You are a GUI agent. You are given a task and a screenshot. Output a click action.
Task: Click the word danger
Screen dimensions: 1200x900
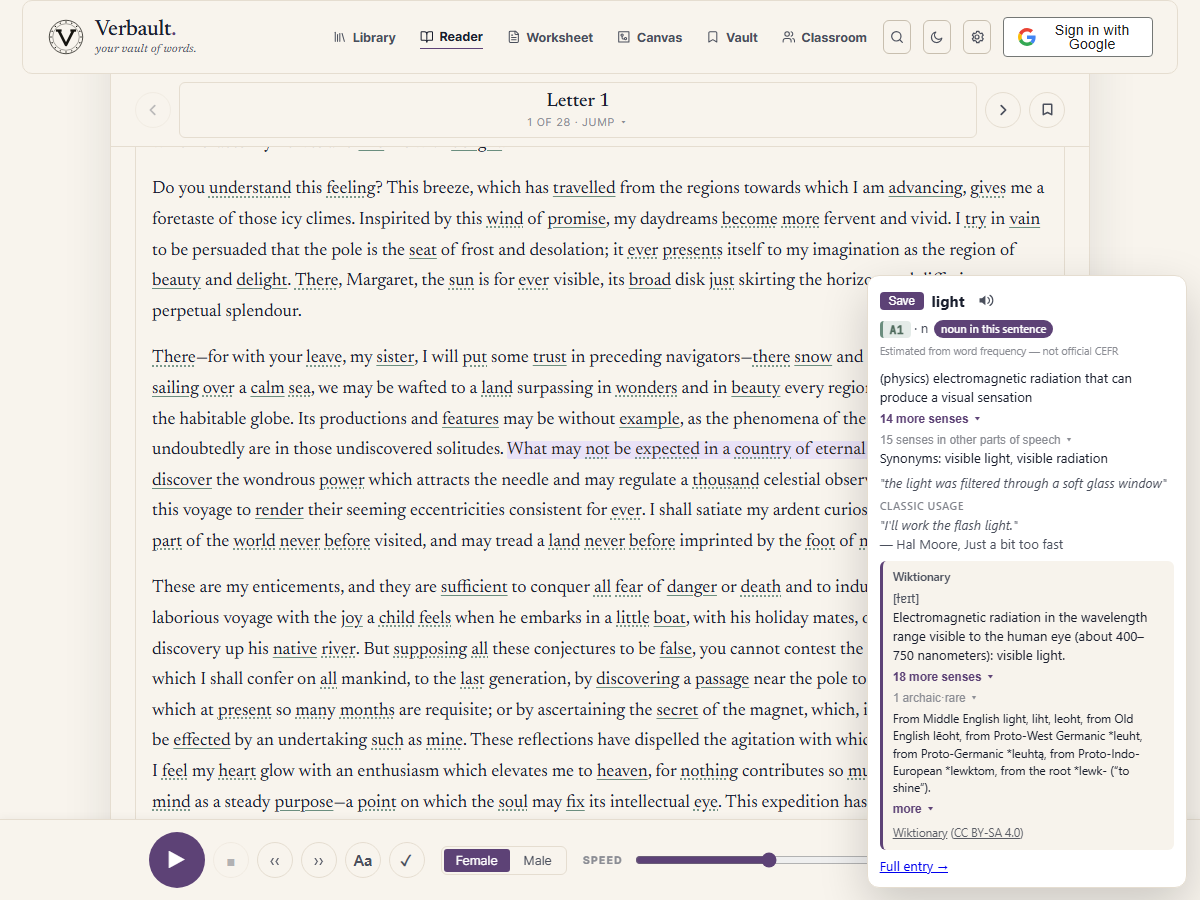692,588
